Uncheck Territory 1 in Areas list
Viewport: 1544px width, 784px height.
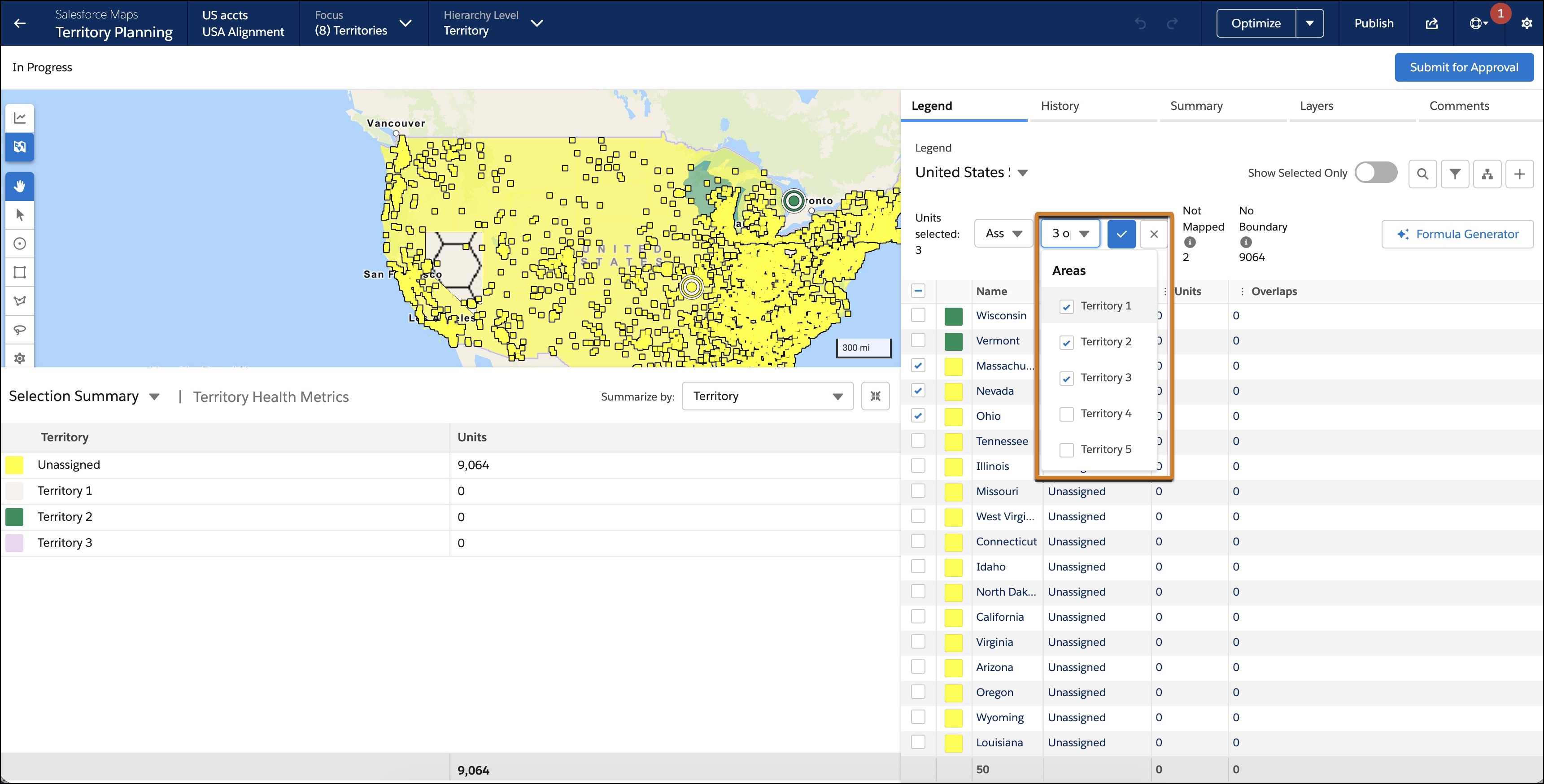coord(1066,306)
